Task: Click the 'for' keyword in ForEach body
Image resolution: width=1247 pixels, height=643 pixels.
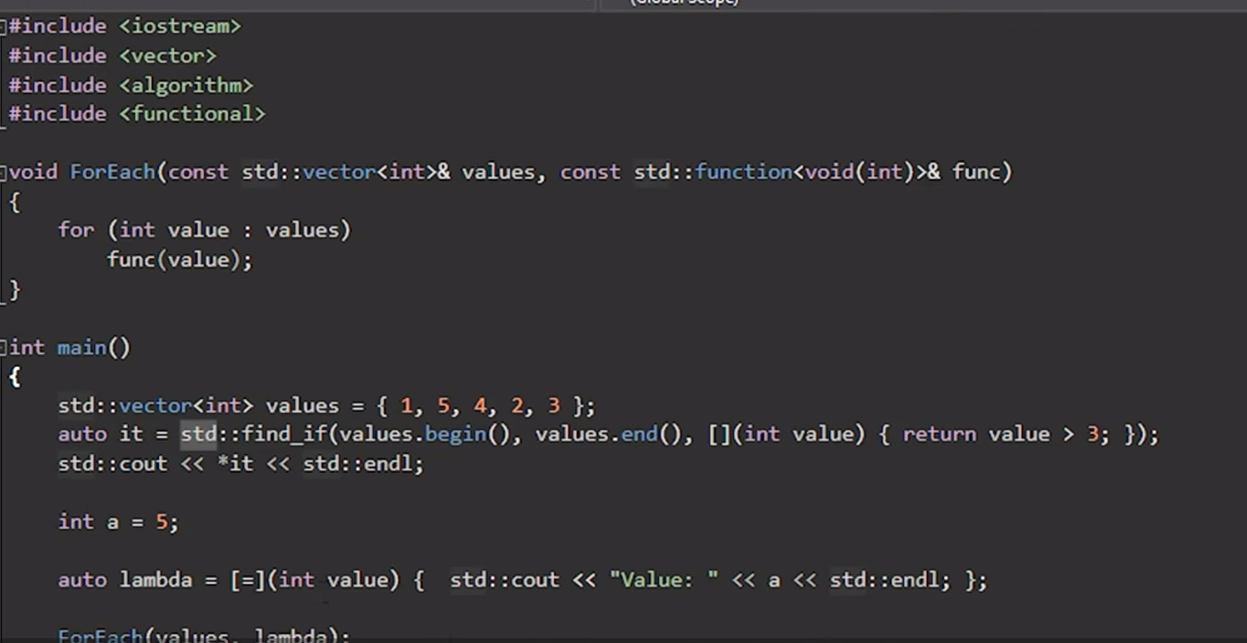Action: click(76, 230)
